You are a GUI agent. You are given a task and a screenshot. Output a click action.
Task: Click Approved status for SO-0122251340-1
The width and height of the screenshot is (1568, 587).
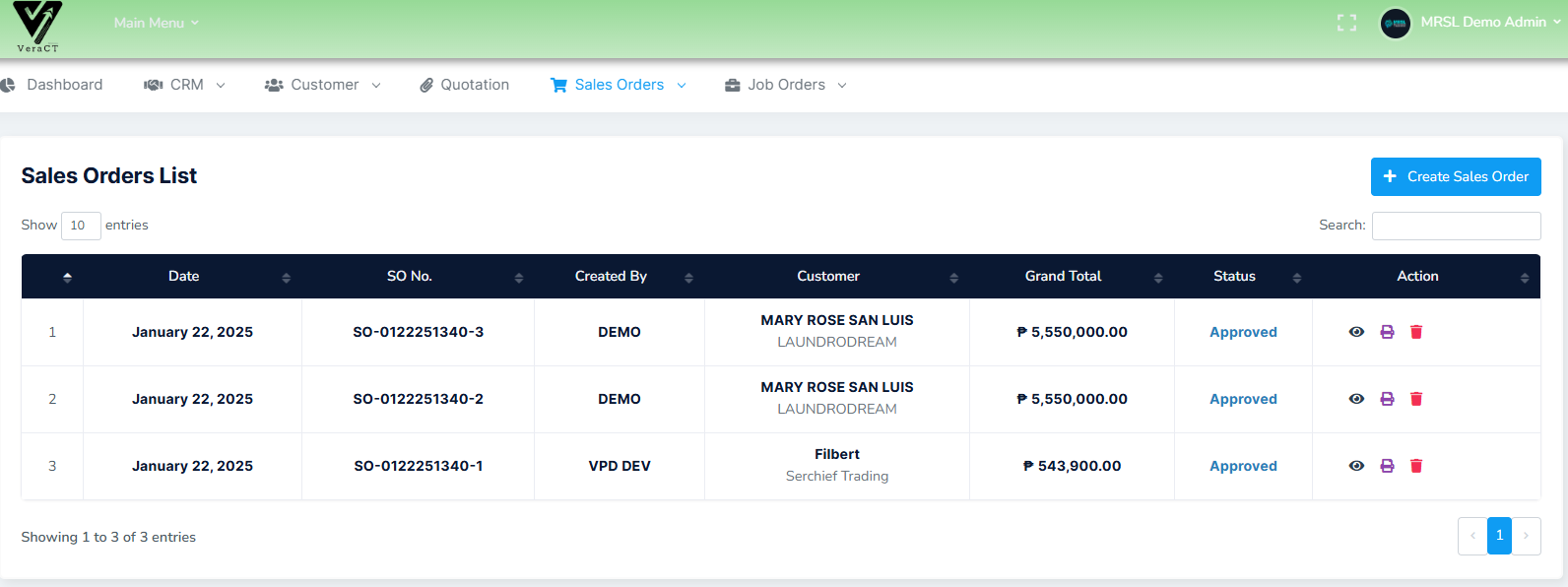[x=1243, y=466]
